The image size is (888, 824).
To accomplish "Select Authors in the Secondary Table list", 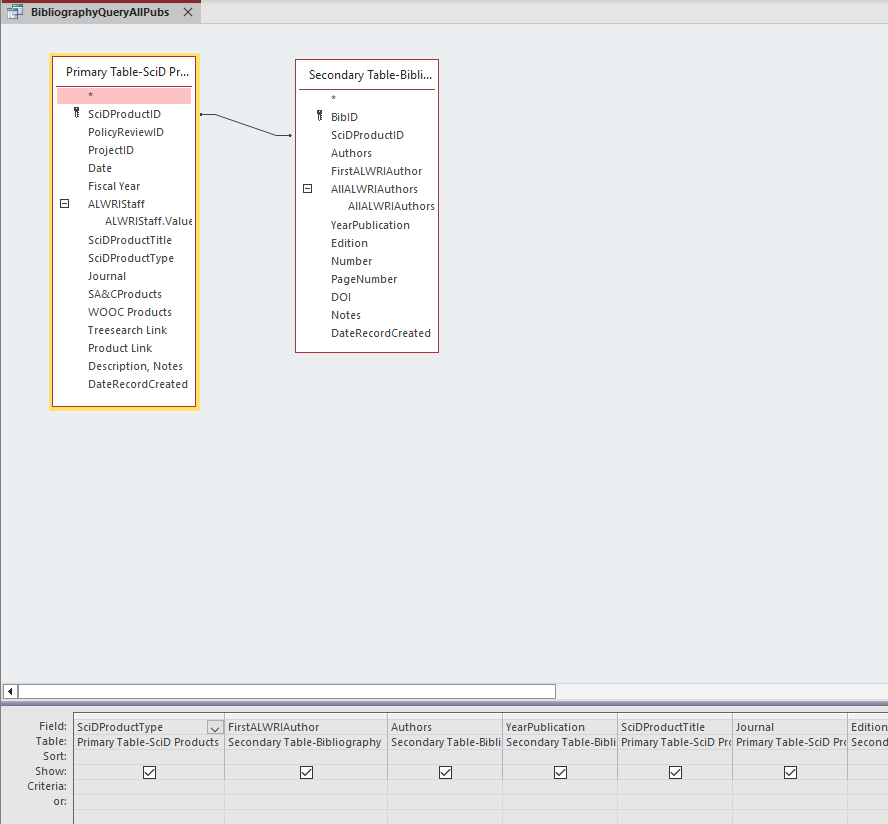I will (351, 153).
